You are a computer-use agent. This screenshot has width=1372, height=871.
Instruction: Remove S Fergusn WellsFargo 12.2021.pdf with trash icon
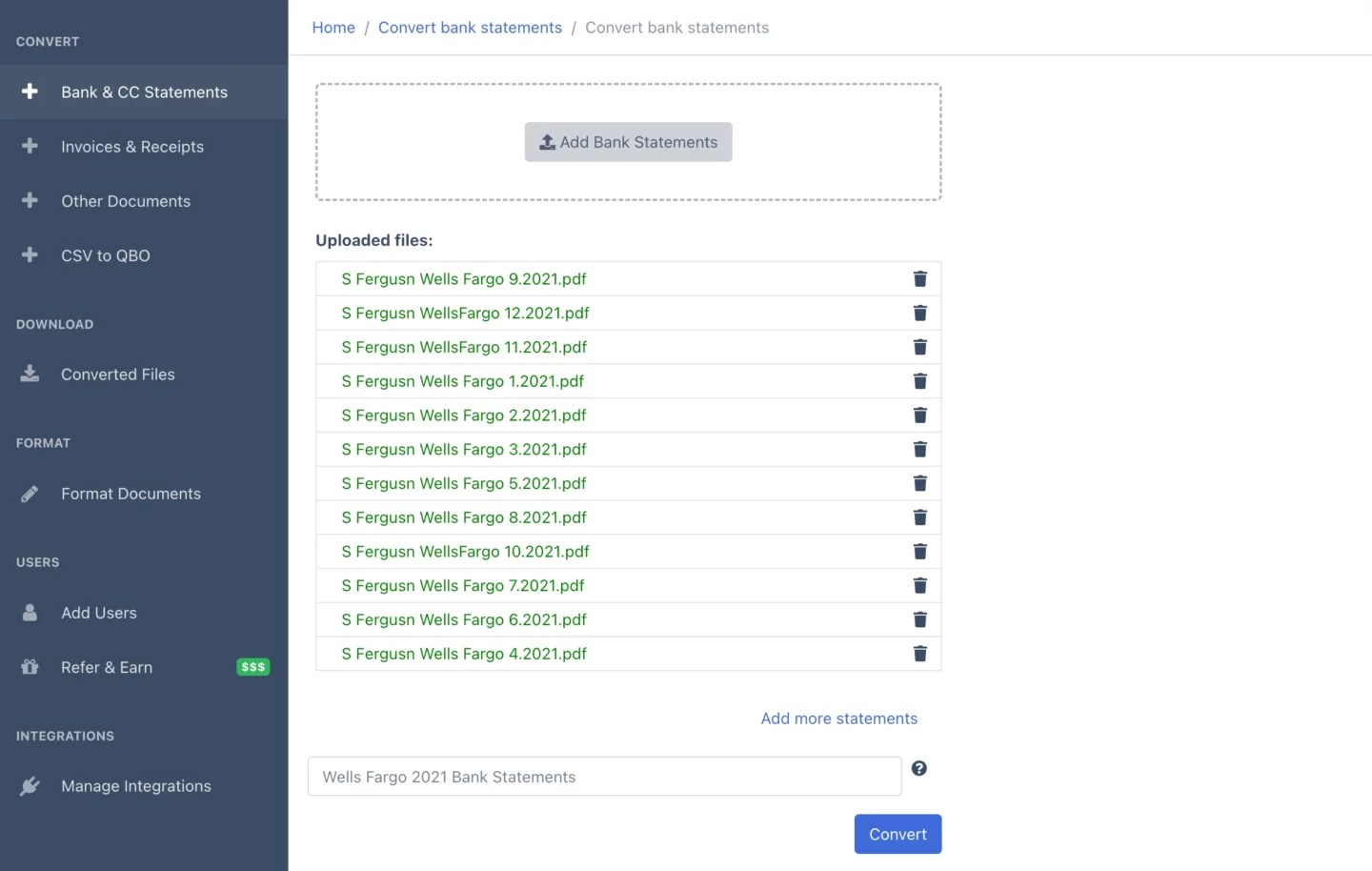click(919, 313)
